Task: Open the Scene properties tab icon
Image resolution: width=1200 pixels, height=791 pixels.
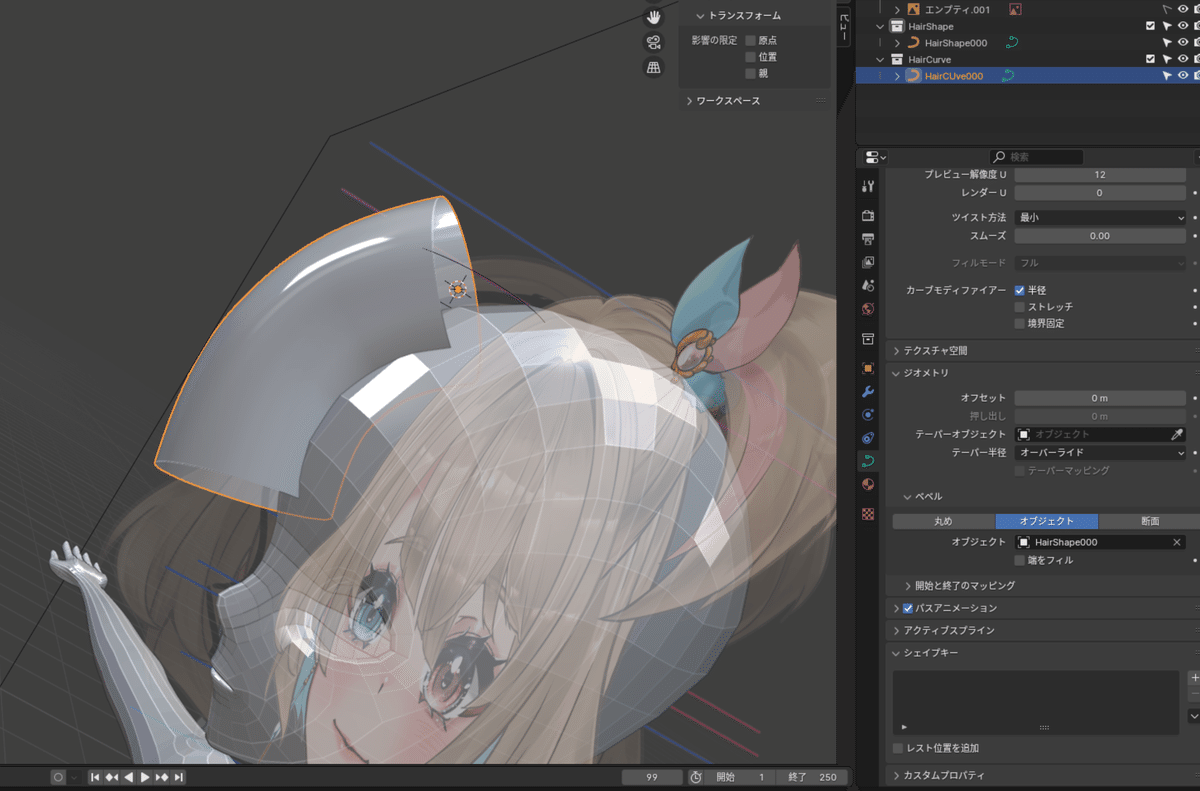Action: pos(868,285)
